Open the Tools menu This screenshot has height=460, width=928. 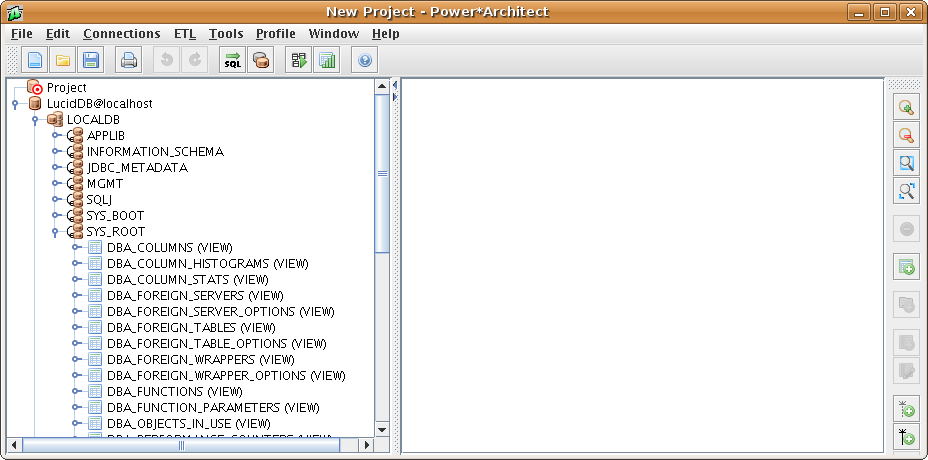tap(226, 34)
